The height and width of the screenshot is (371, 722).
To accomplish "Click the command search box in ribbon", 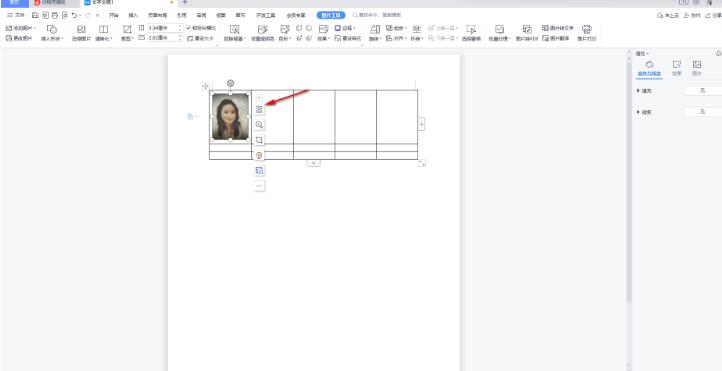I will point(377,15).
